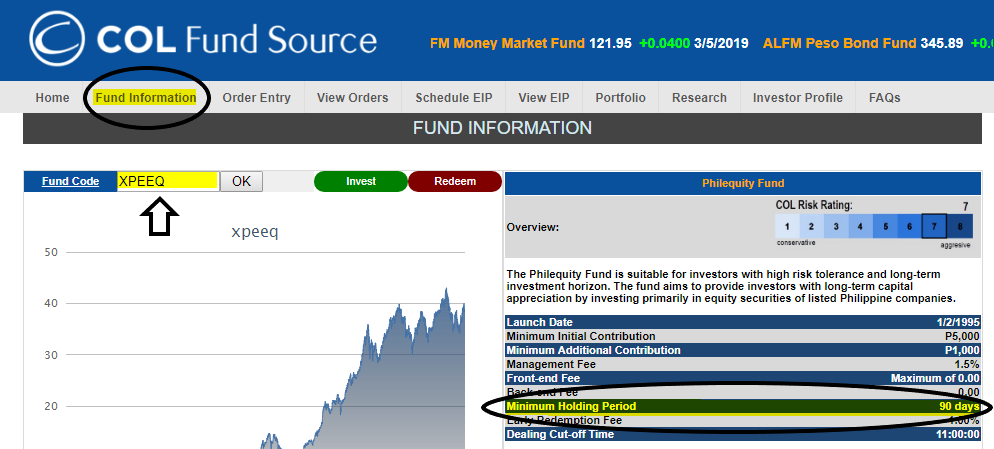The width and height of the screenshot is (994, 449).
Task: Click the Front-end Fee row
Action: pyautogui.click(x=743, y=378)
